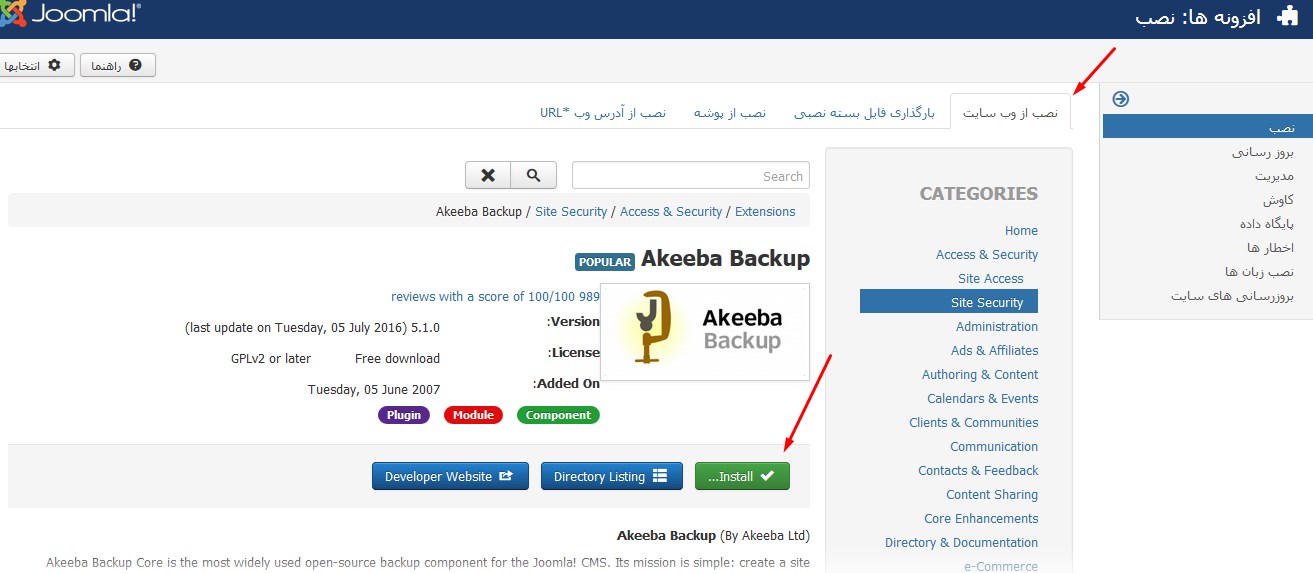Visit the Developer Website button
Screen dimensions: 1313x573
pos(449,476)
